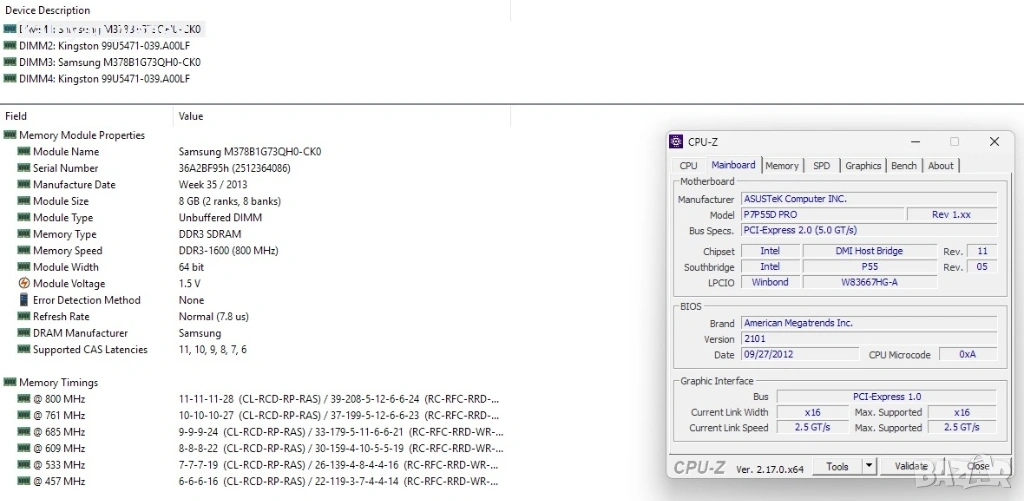Open the SPD tab
1024x501 pixels.
point(822,166)
